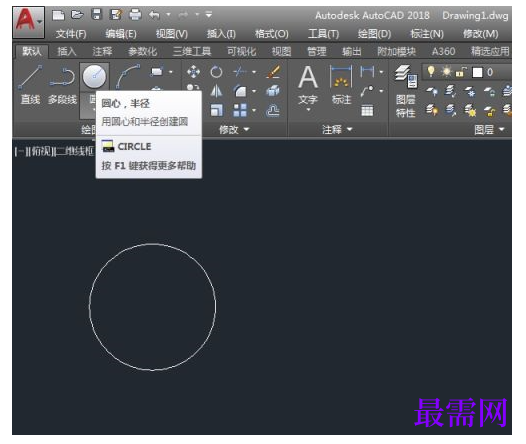The width and height of the screenshot is (526, 444).
Task: Open the AutoCAD application menu button
Action: click(29, 22)
